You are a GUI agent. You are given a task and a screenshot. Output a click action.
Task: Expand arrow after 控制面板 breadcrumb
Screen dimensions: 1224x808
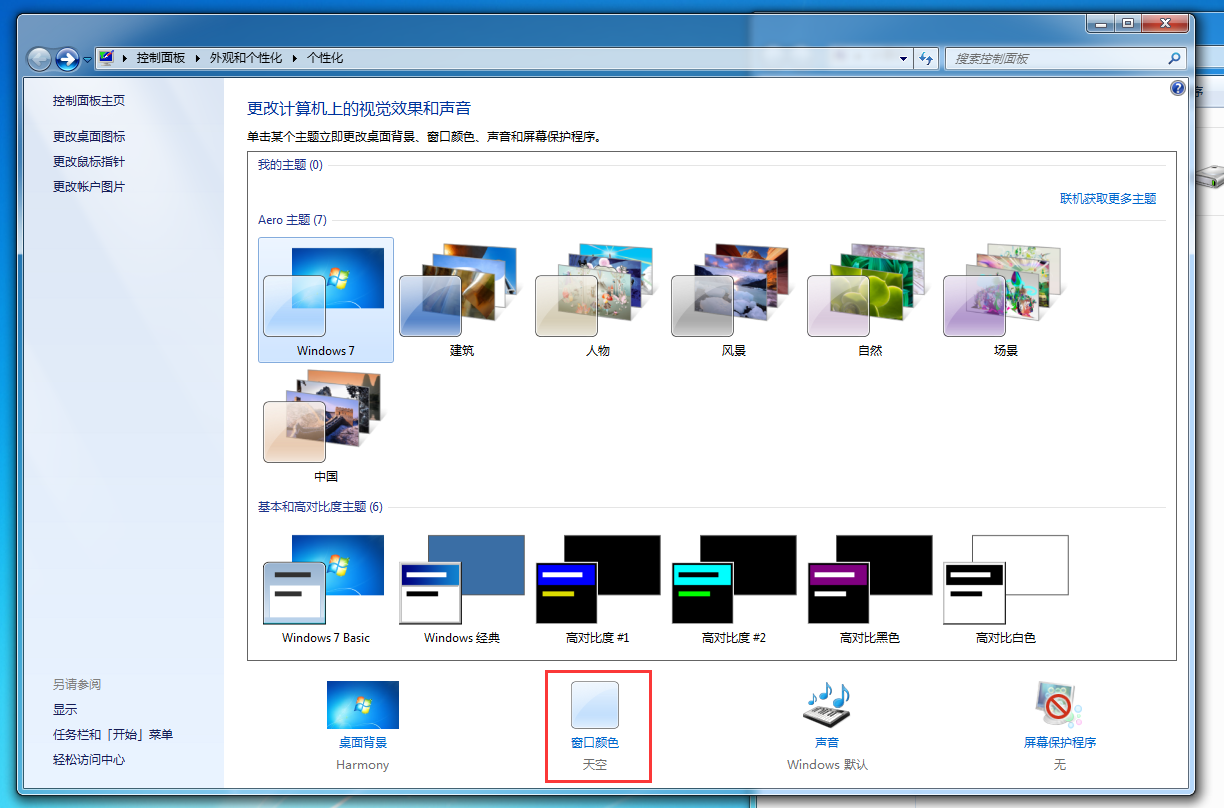pyautogui.click(x=197, y=58)
